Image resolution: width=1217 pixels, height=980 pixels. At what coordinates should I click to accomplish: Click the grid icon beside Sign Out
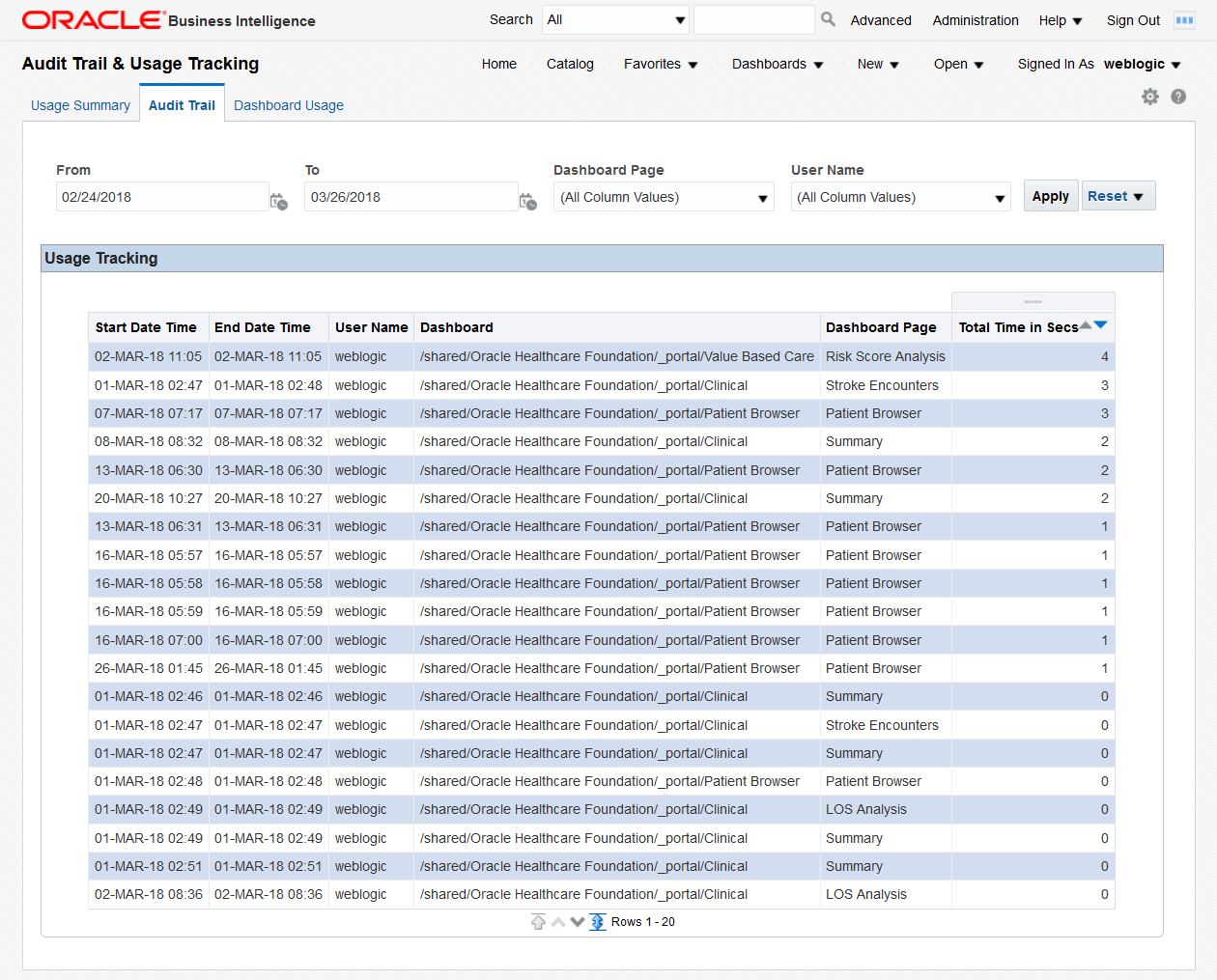pyautogui.click(x=1184, y=18)
